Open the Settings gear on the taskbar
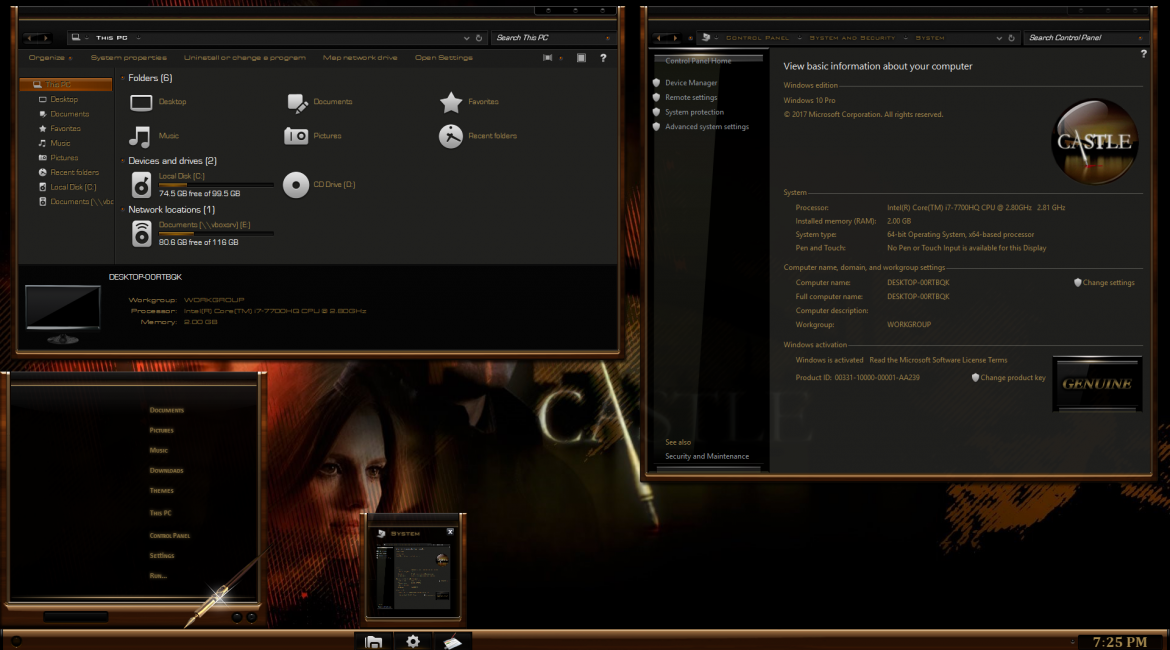Viewport: 1170px width, 650px height. click(x=413, y=641)
